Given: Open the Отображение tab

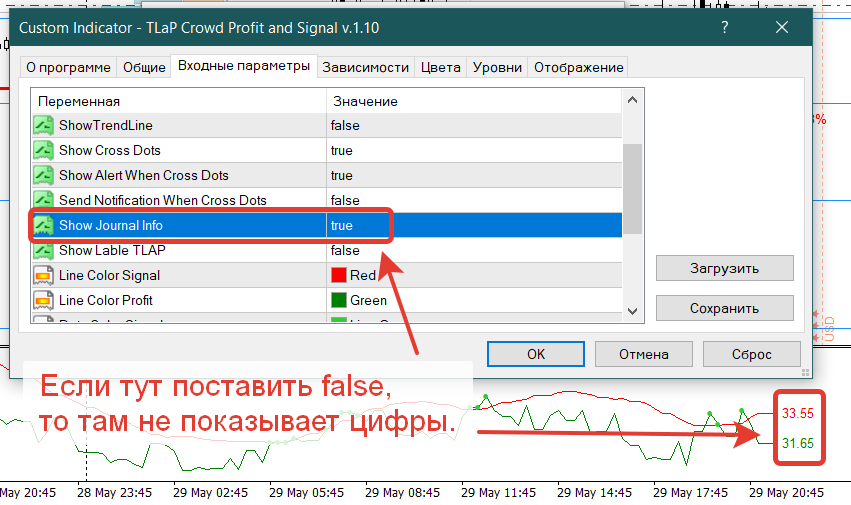Looking at the screenshot, I should click(579, 67).
